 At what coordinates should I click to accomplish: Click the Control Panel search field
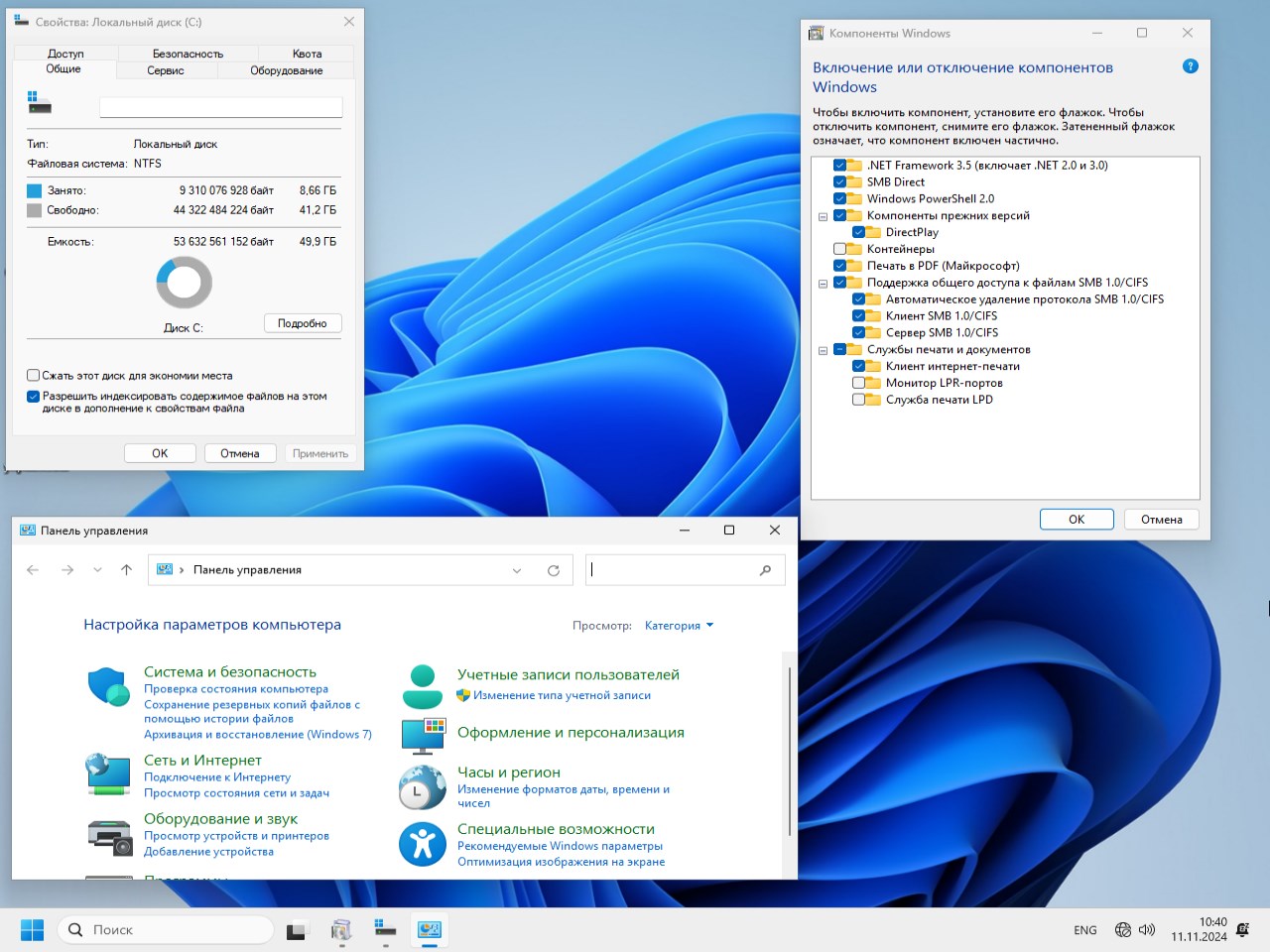pyautogui.click(x=673, y=570)
